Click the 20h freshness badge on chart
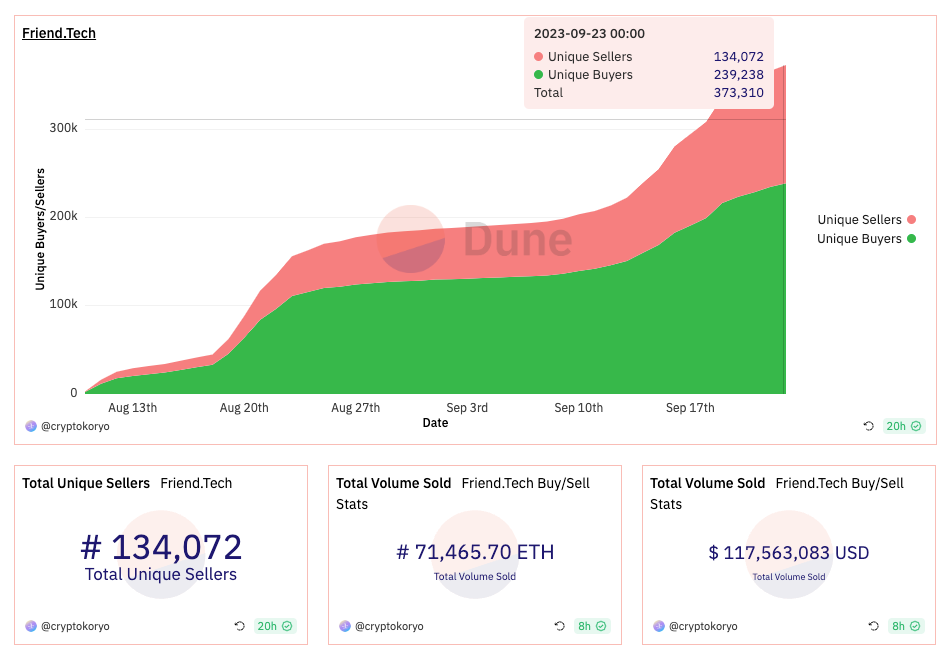The image size is (950, 664). click(x=903, y=426)
